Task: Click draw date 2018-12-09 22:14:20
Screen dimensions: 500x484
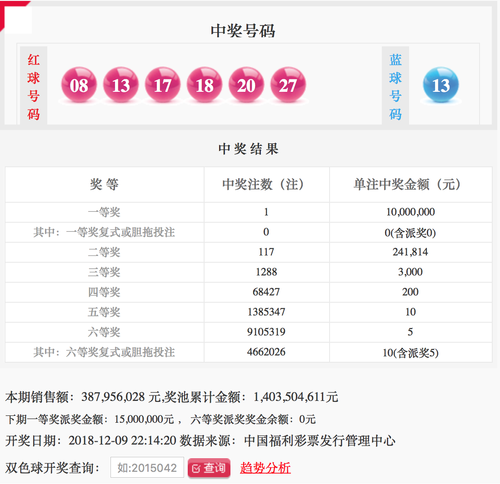Action: [x=122, y=441]
